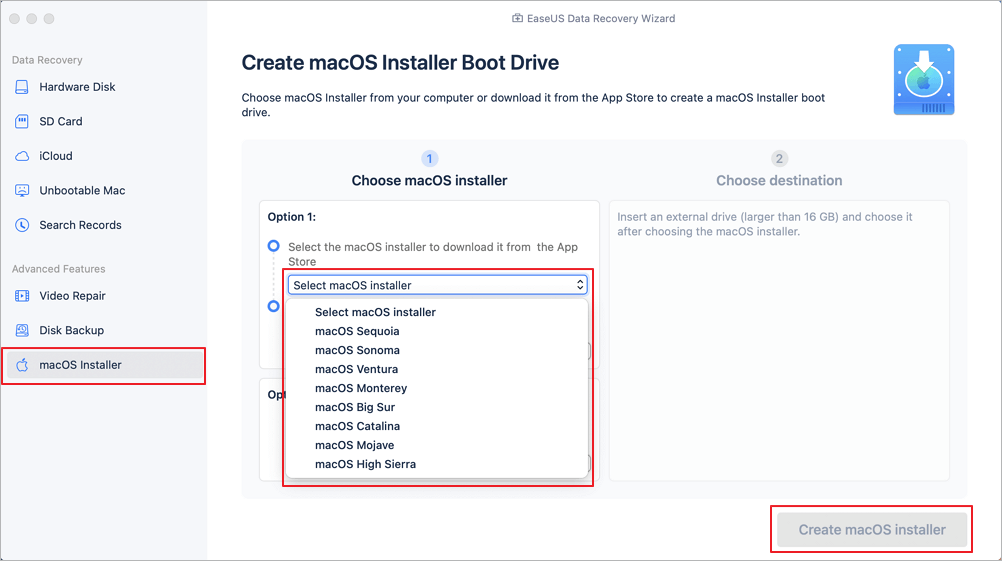Click the SD Card sidebar icon
The width and height of the screenshot is (1002, 561).
[22, 122]
